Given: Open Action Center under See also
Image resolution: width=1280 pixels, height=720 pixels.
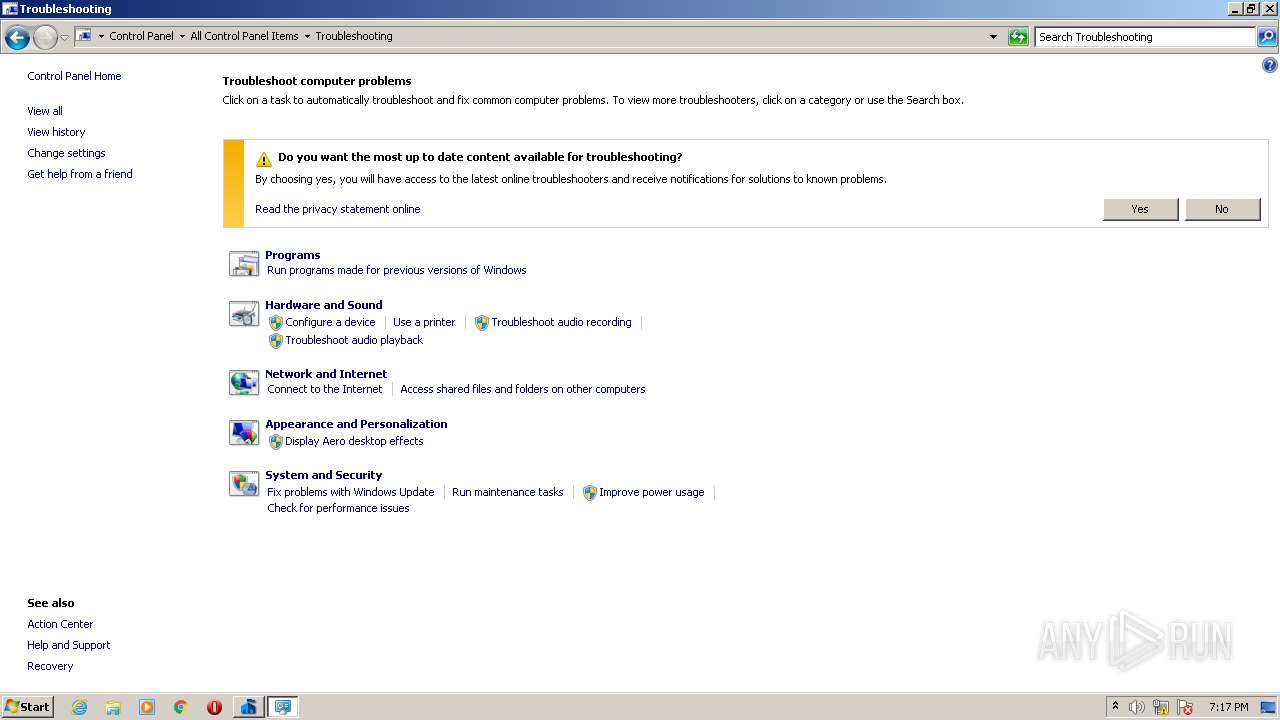Looking at the screenshot, I should pos(60,624).
